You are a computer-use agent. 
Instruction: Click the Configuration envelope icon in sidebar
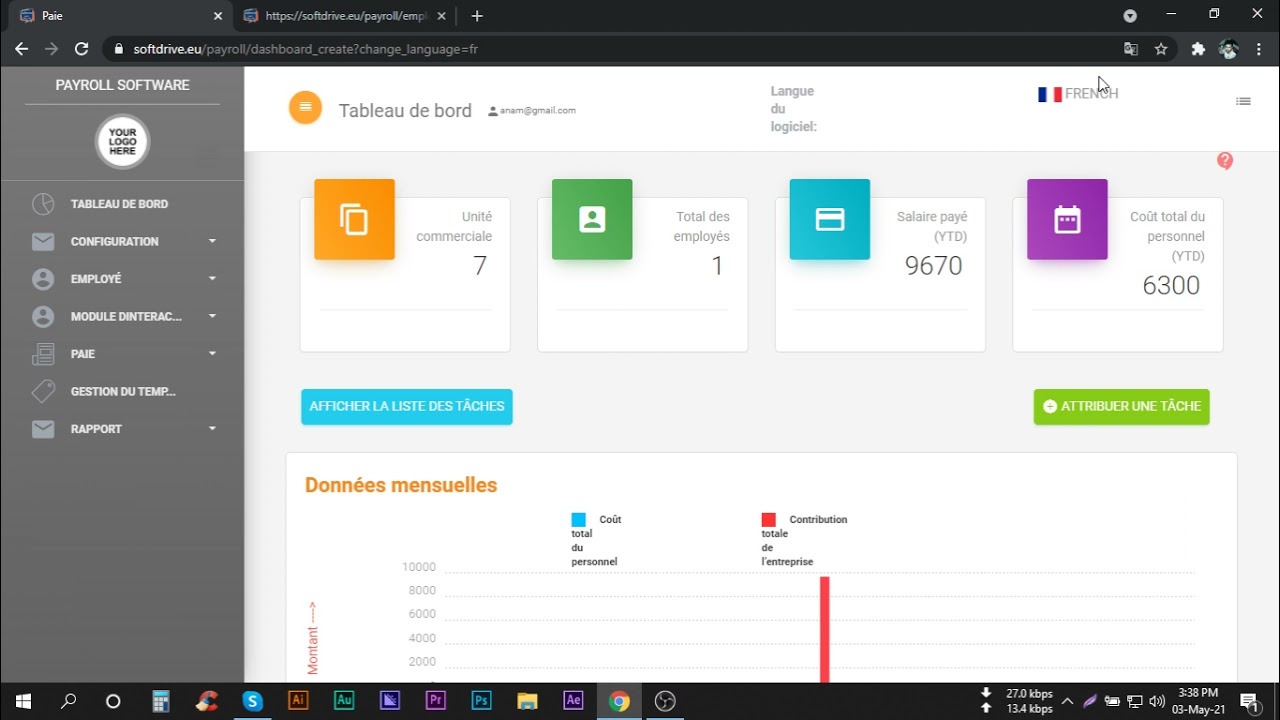(43, 241)
